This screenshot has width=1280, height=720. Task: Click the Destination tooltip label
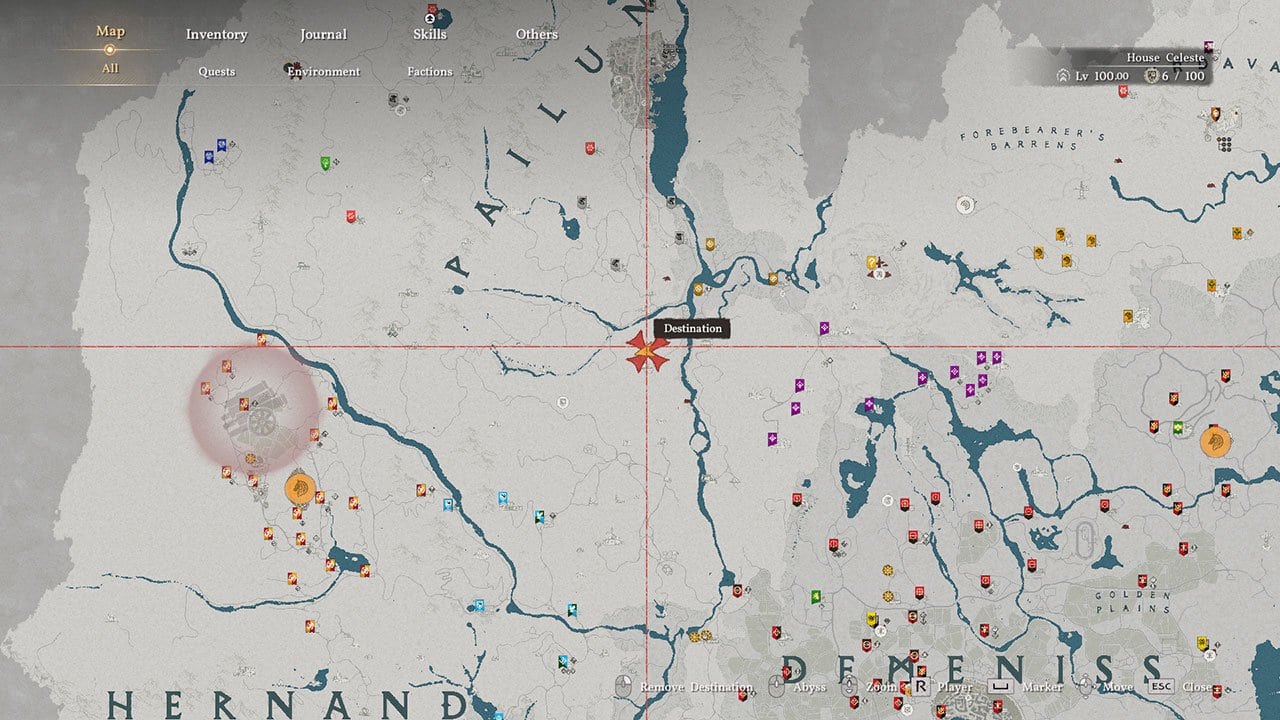tap(692, 328)
